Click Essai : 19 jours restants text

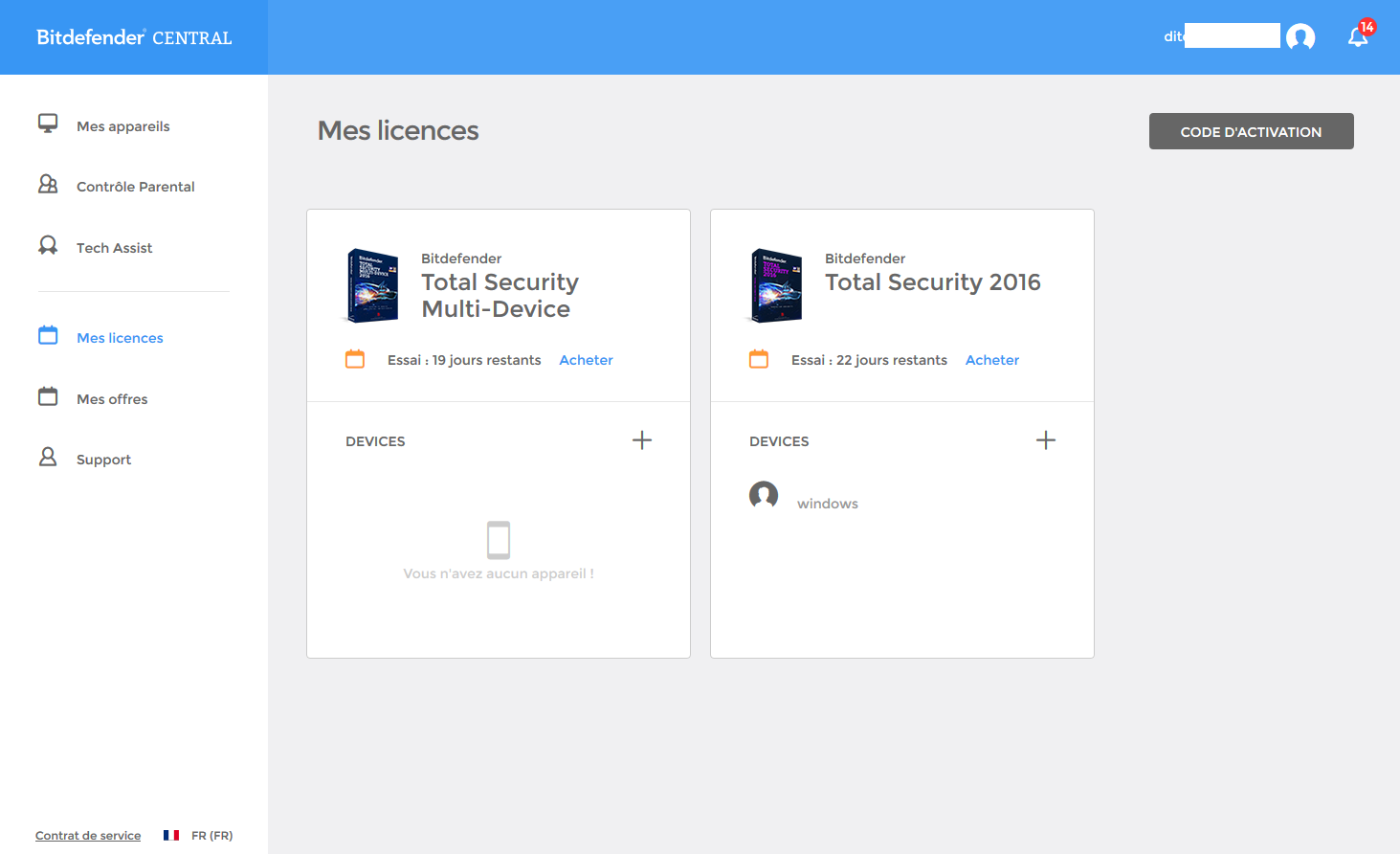(464, 360)
